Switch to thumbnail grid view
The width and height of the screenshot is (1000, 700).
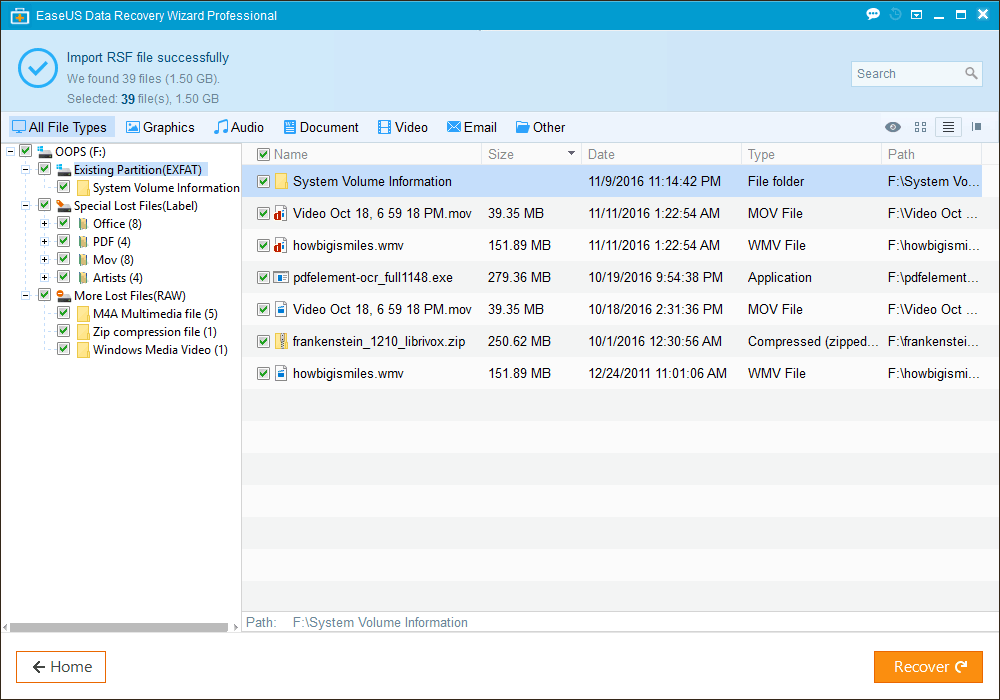pos(920,127)
